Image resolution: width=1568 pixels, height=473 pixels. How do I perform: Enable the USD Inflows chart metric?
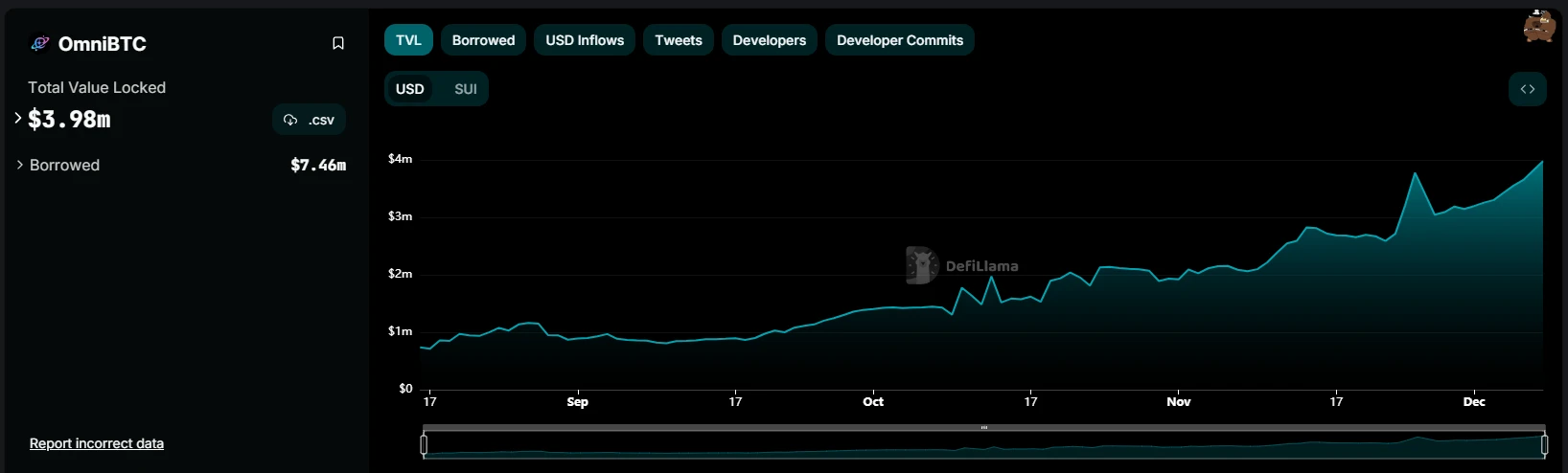[585, 40]
